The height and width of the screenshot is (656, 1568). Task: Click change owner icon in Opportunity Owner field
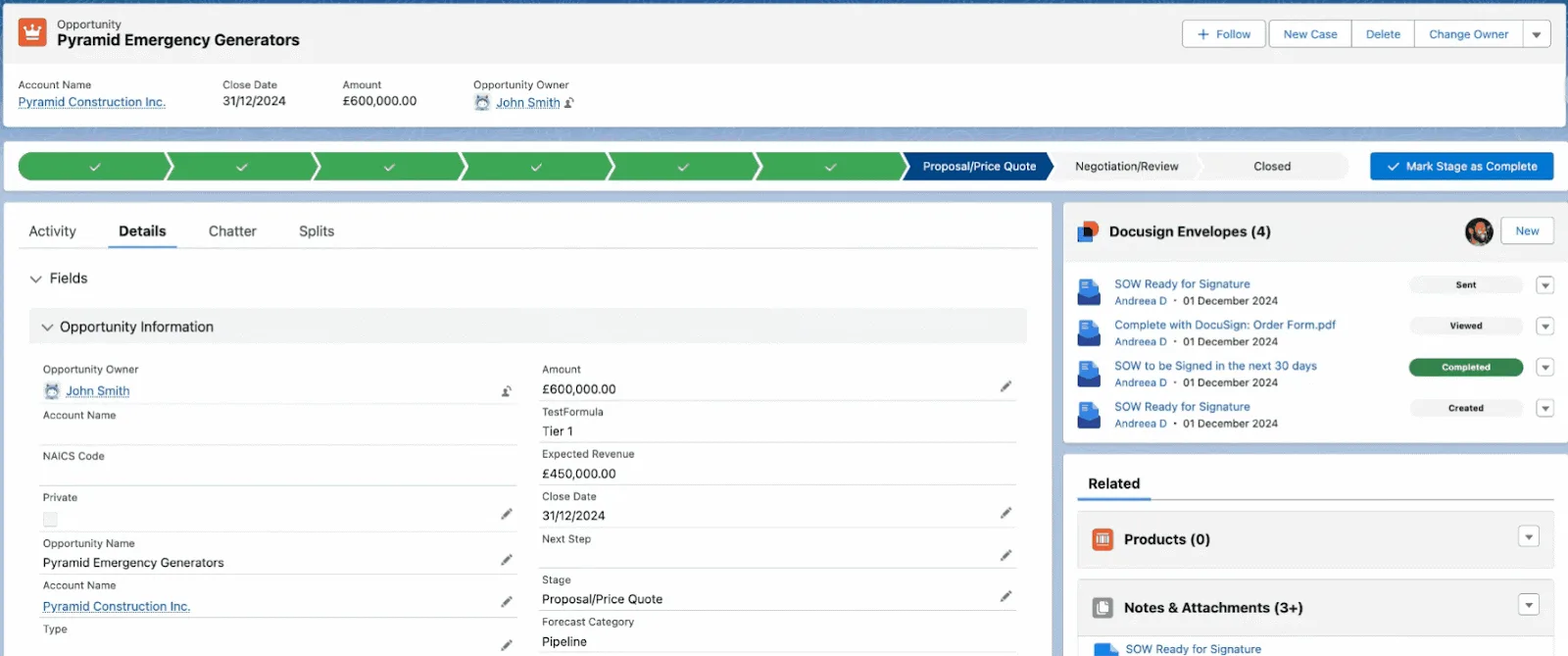pos(507,391)
